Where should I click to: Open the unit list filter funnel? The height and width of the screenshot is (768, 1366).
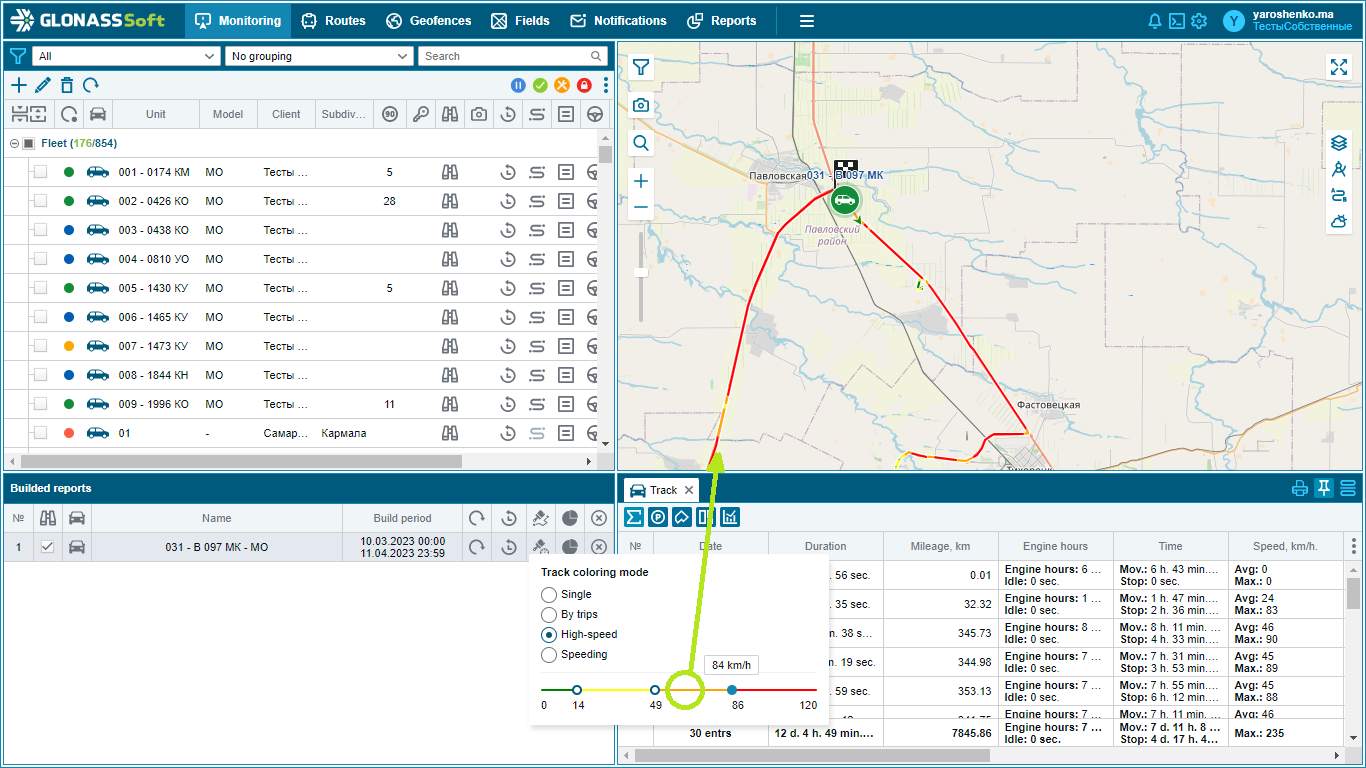point(17,56)
